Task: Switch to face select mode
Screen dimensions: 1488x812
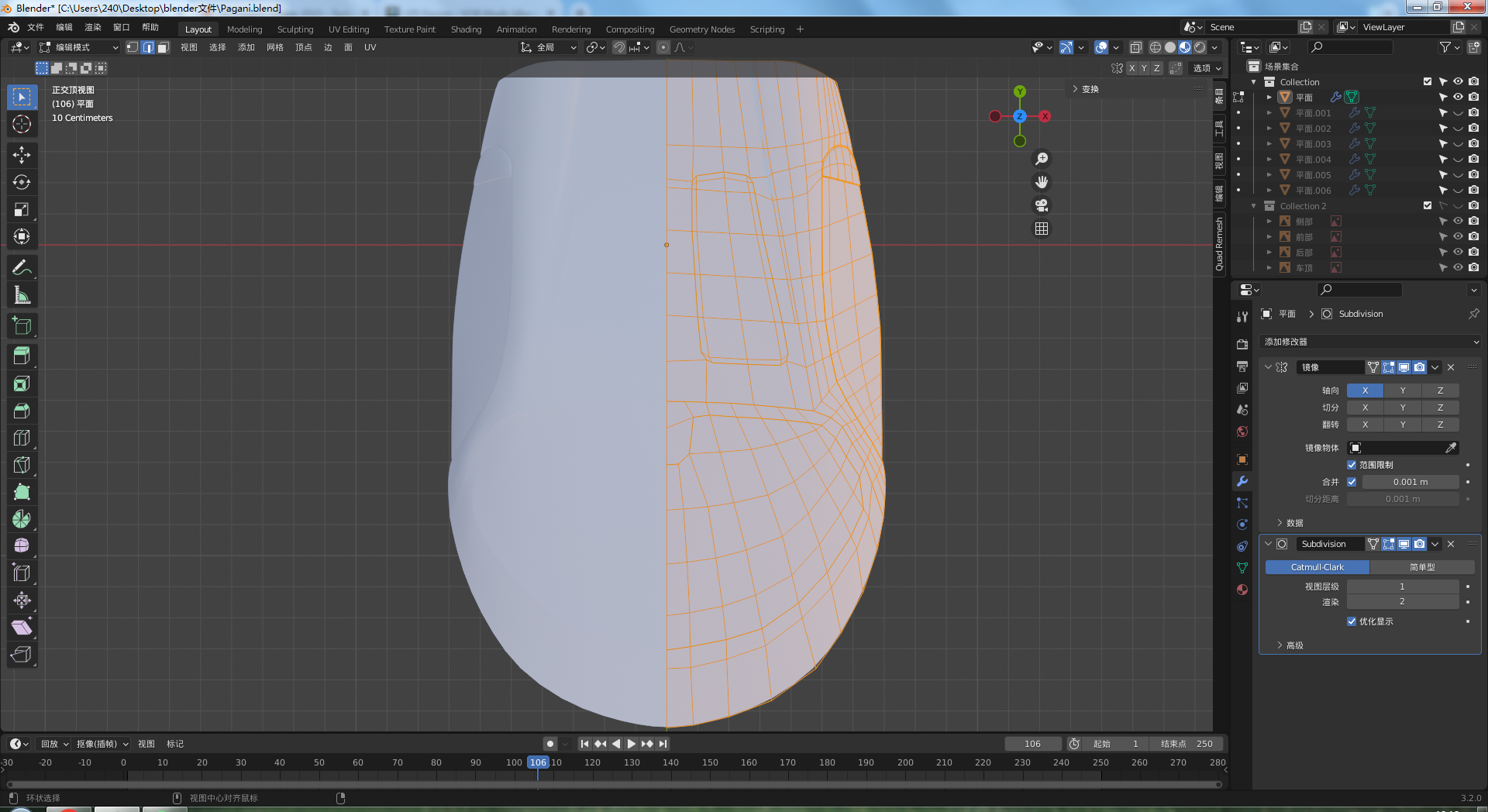Action: pyautogui.click(x=163, y=47)
